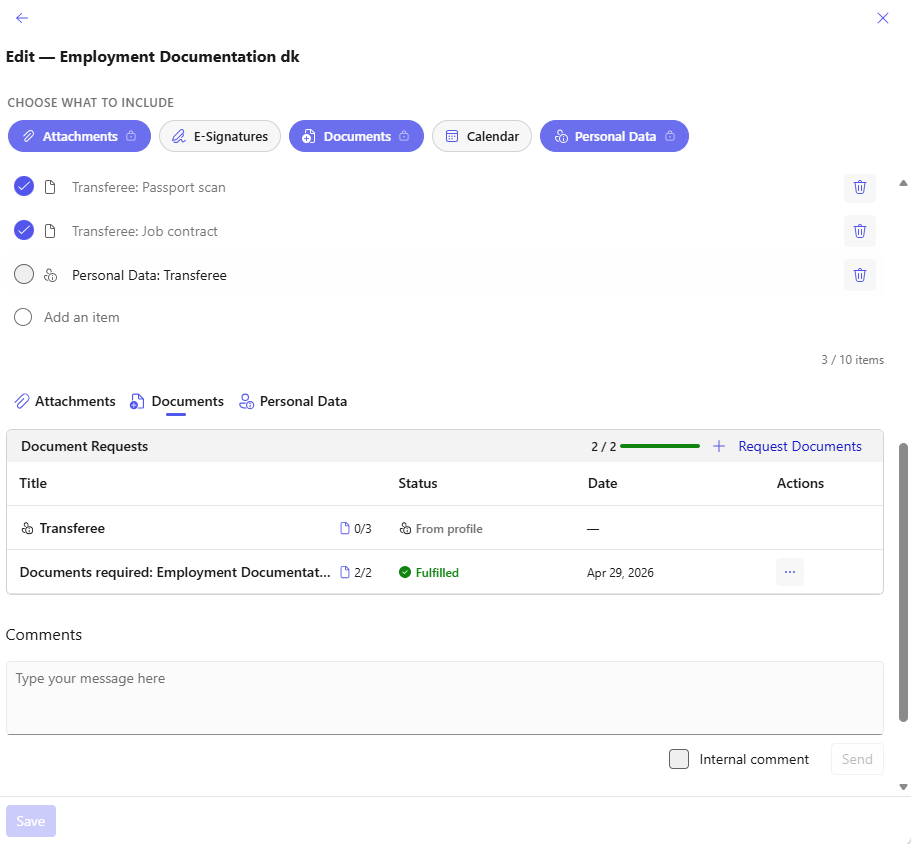Uncheck the Job contract item

click(x=24, y=230)
